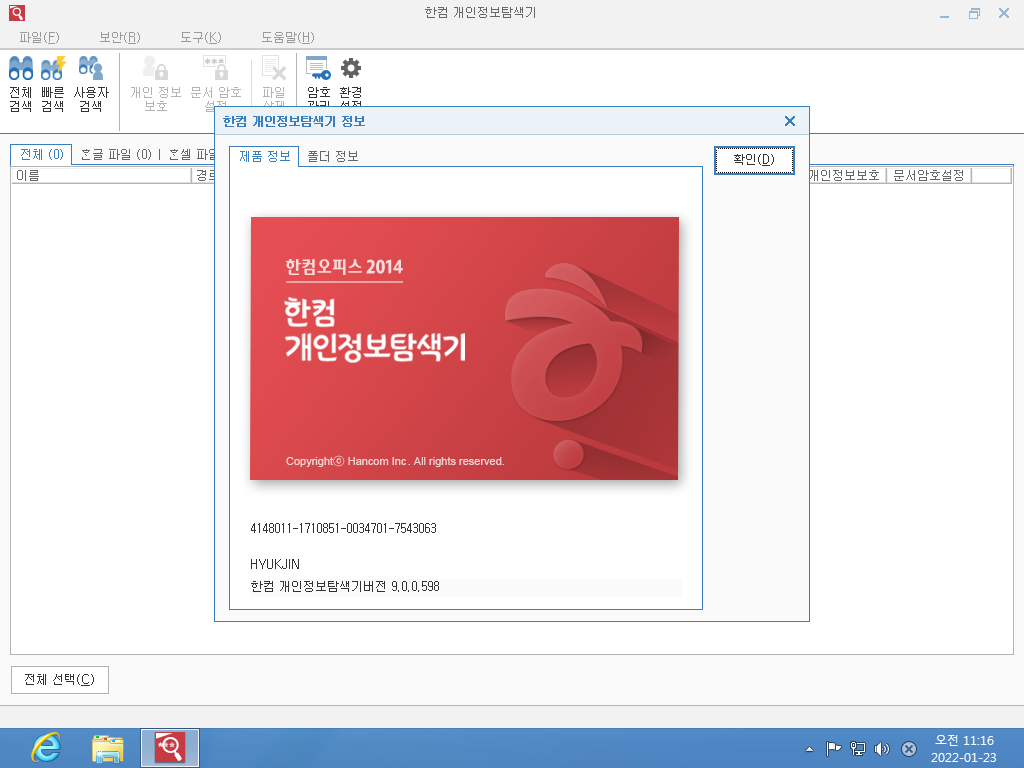
Task: Run quick search via 빠른 검색 icon
Action: 53,84
